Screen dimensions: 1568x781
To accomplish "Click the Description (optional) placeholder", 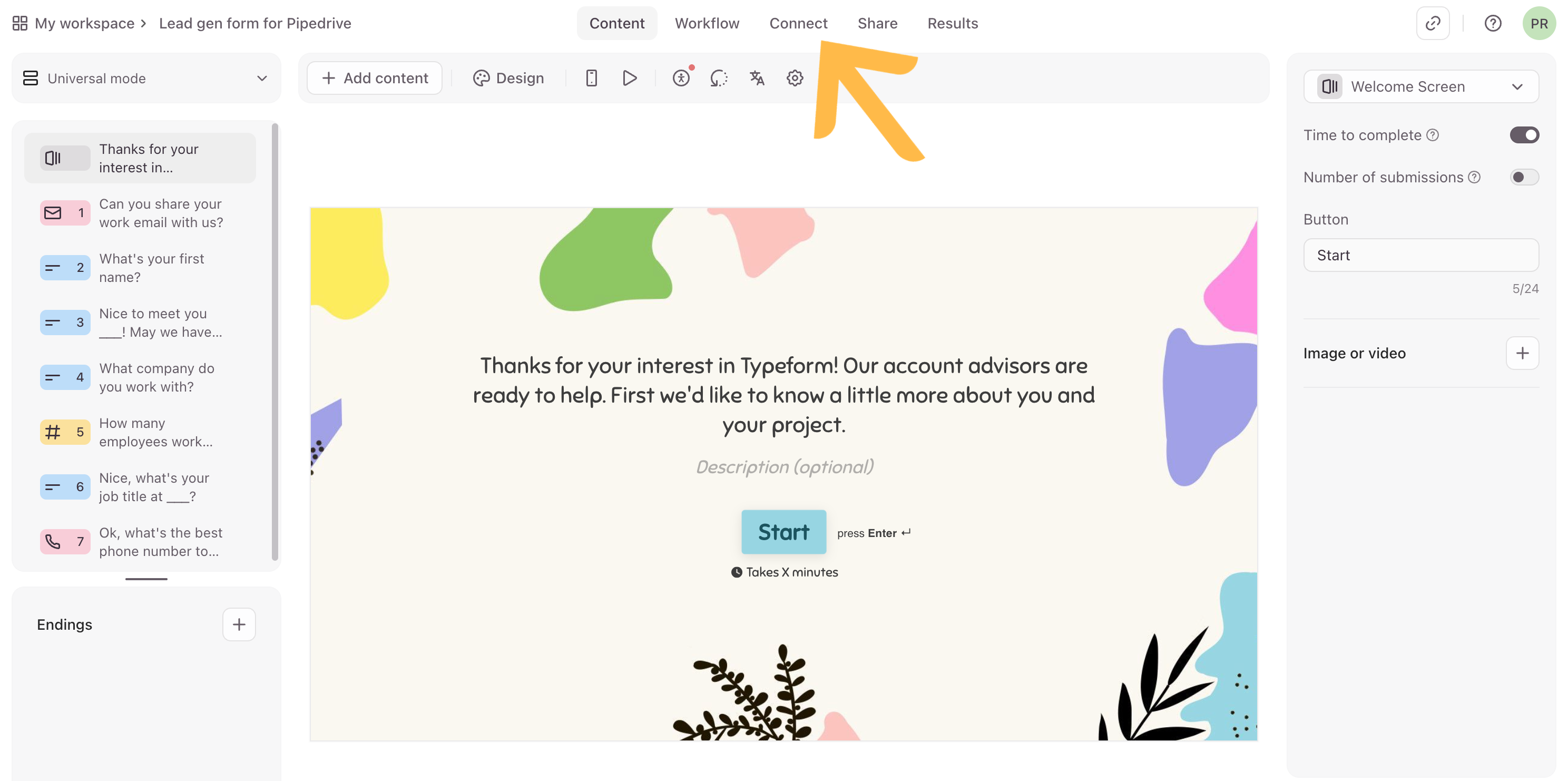I will [784, 467].
